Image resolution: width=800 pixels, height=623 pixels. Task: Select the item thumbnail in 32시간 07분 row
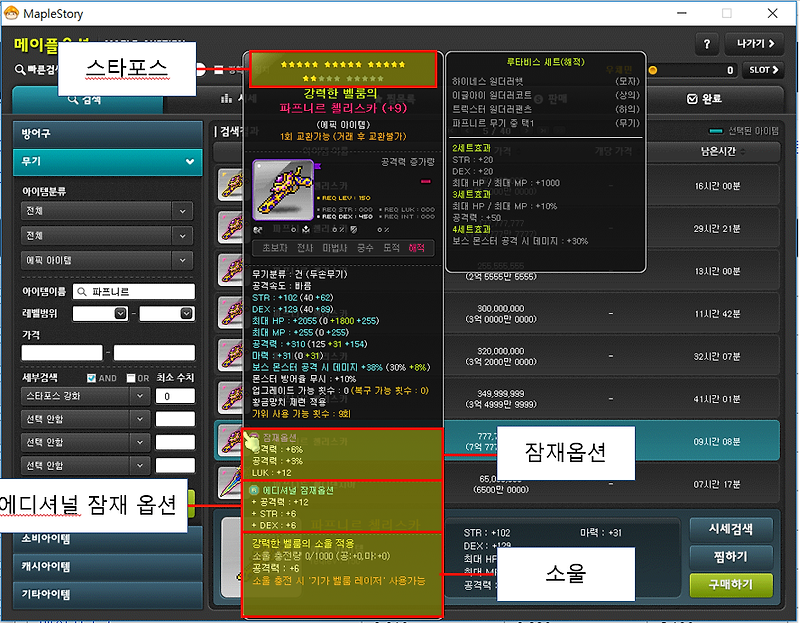pyautogui.click(x=230, y=355)
